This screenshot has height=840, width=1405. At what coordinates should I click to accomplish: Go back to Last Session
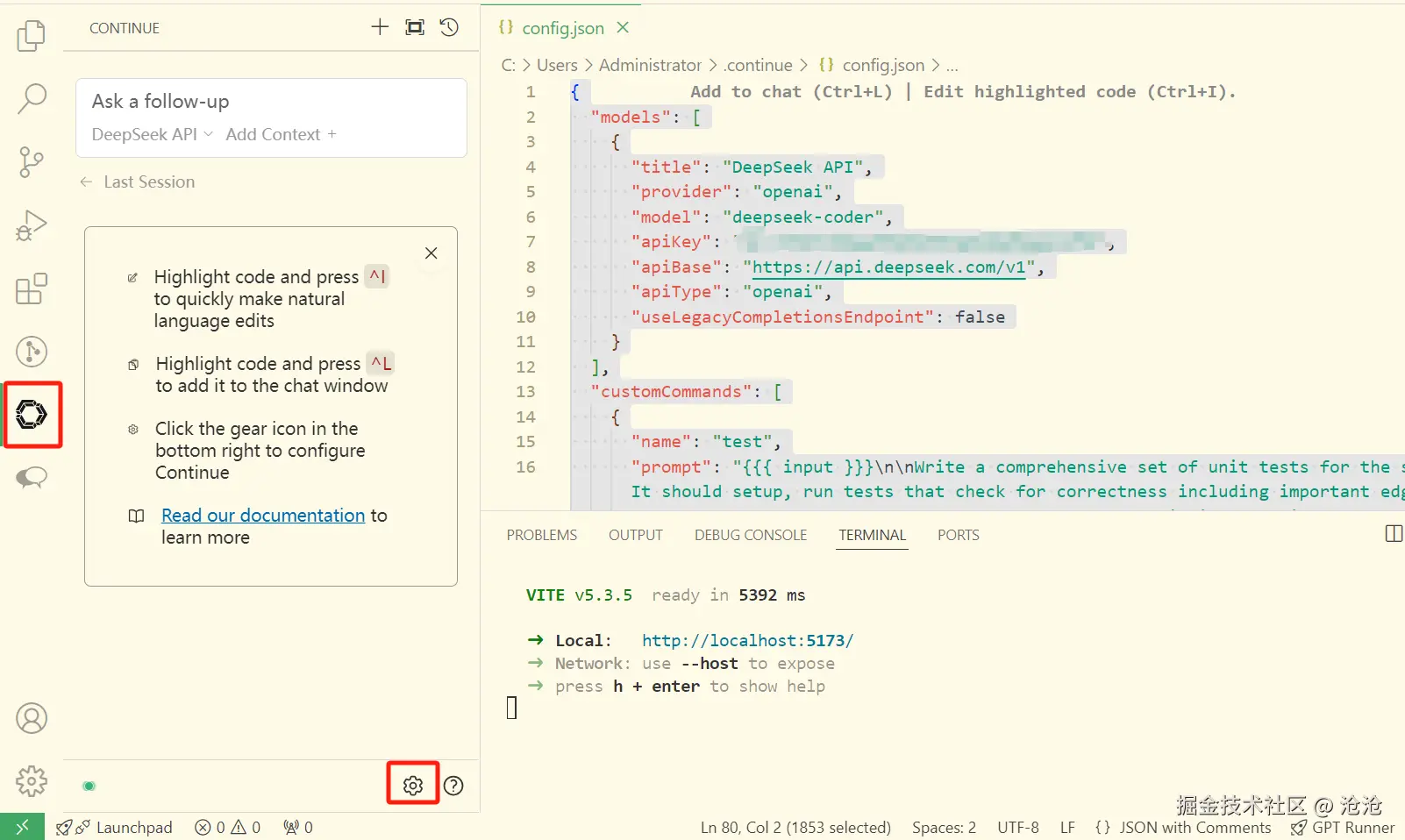138,182
